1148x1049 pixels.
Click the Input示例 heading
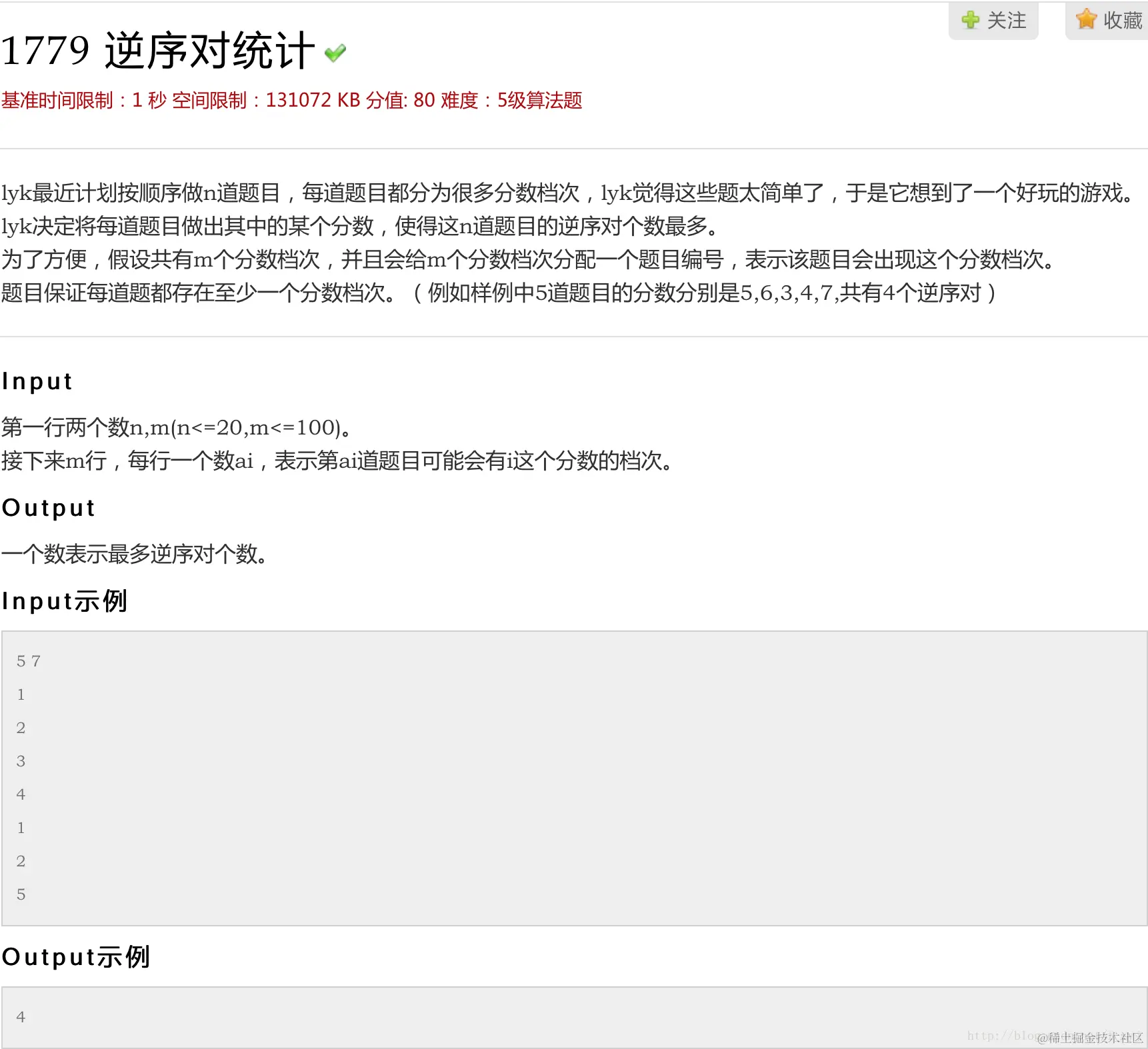pos(64,601)
